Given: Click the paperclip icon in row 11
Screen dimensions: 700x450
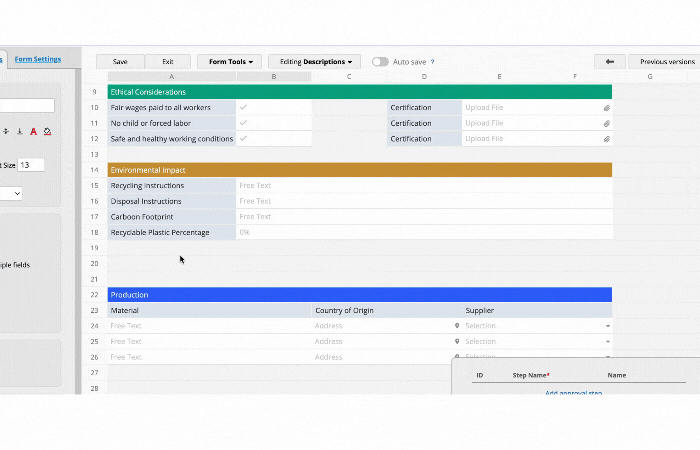Looking at the screenshot, I should point(606,124).
